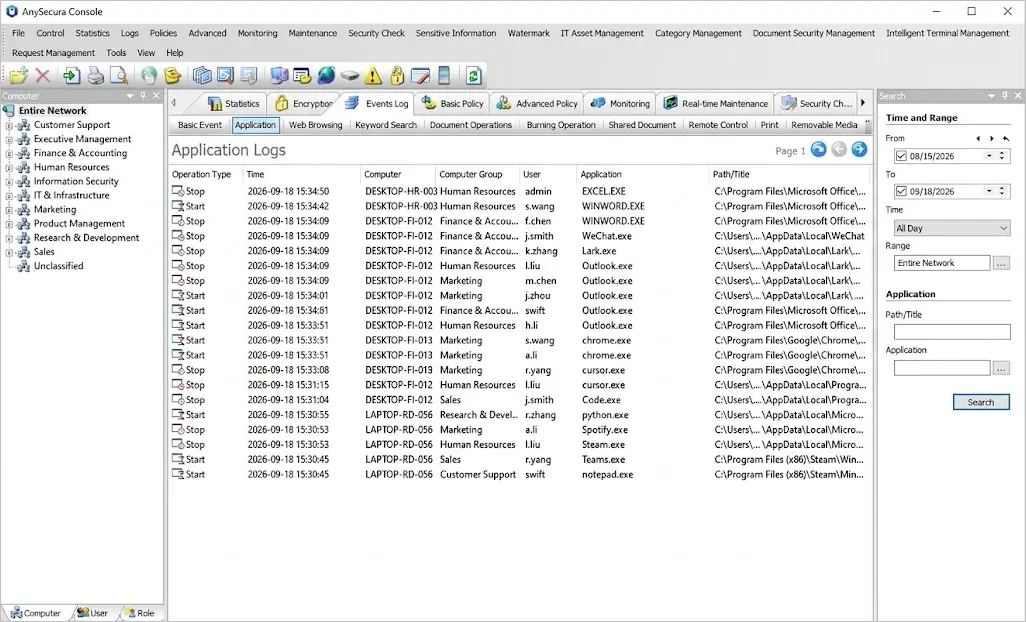1026x622 pixels.
Task: Switch to the Statistics tab
Action: tap(234, 103)
